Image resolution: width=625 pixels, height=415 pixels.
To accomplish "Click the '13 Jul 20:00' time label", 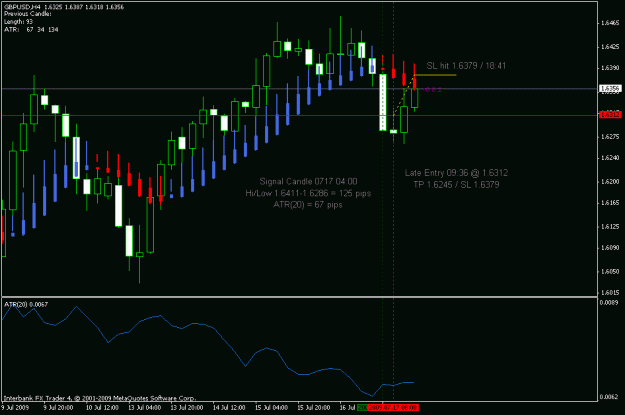I will tap(187, 407).
